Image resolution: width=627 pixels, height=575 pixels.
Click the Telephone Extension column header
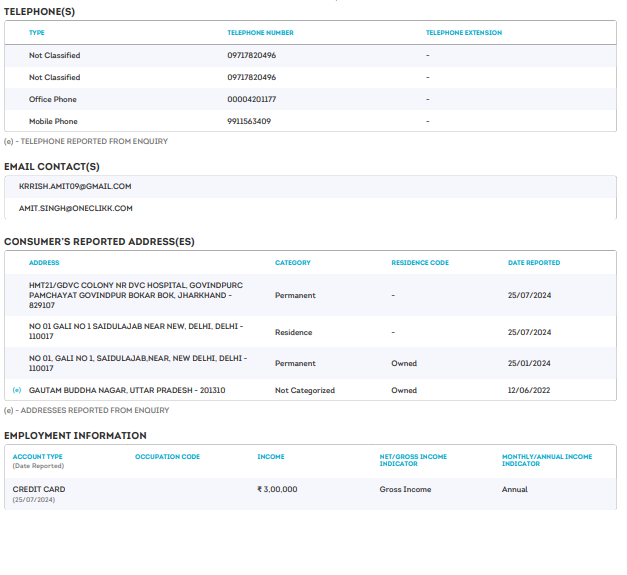point(463,33)
